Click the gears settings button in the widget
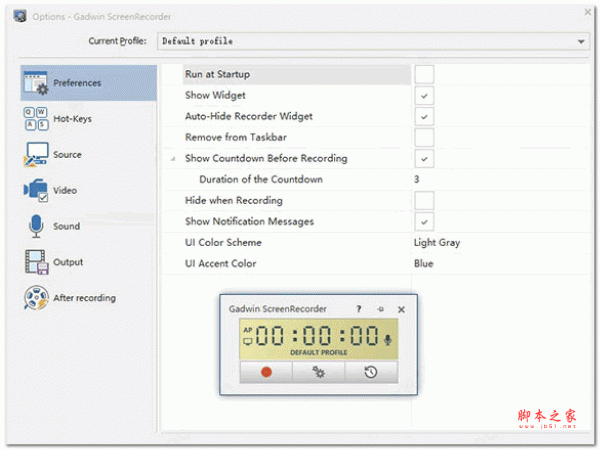The image size is (600, 450). pos(318,372)
